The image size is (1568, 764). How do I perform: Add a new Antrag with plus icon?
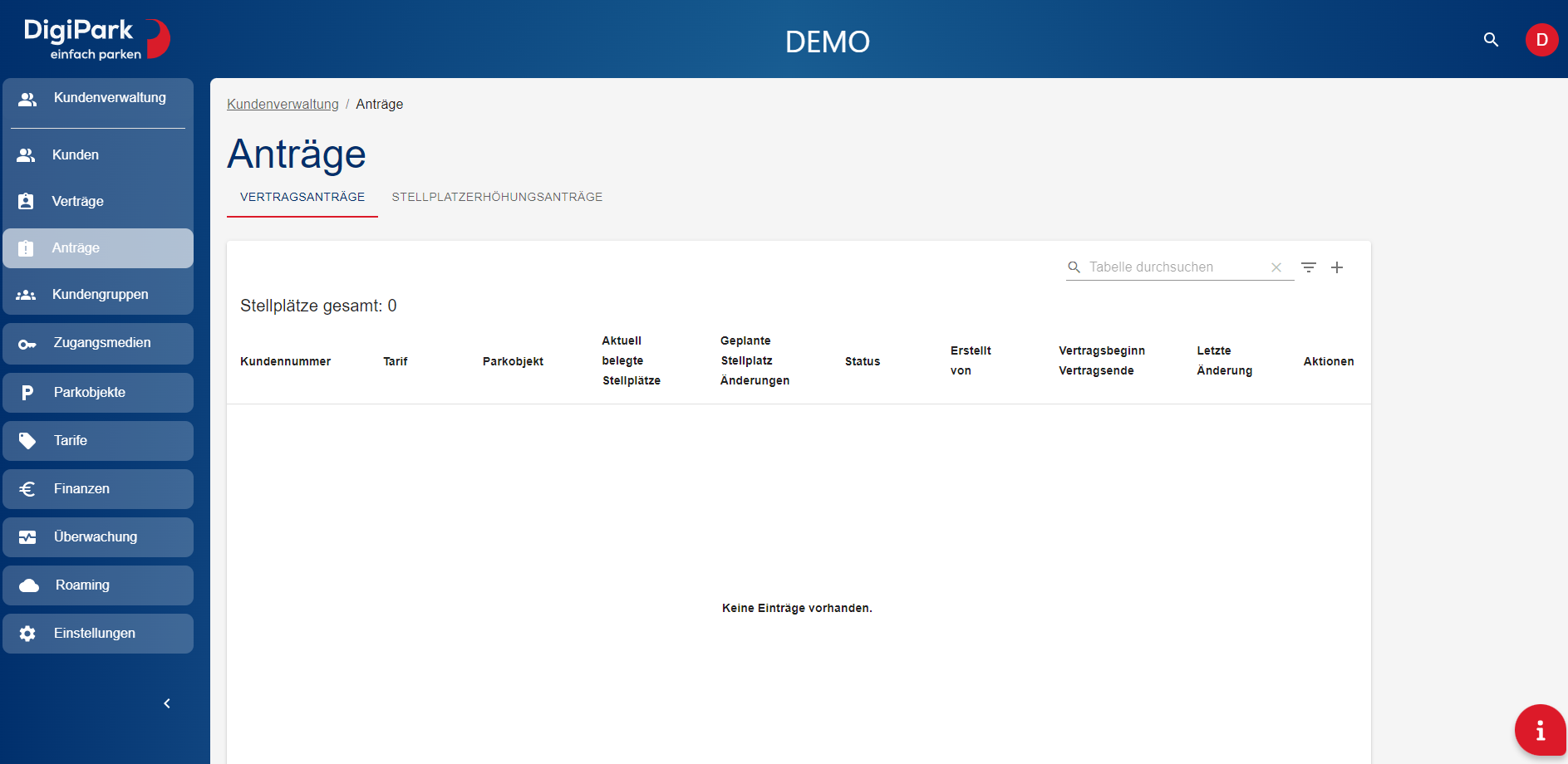1337,267
